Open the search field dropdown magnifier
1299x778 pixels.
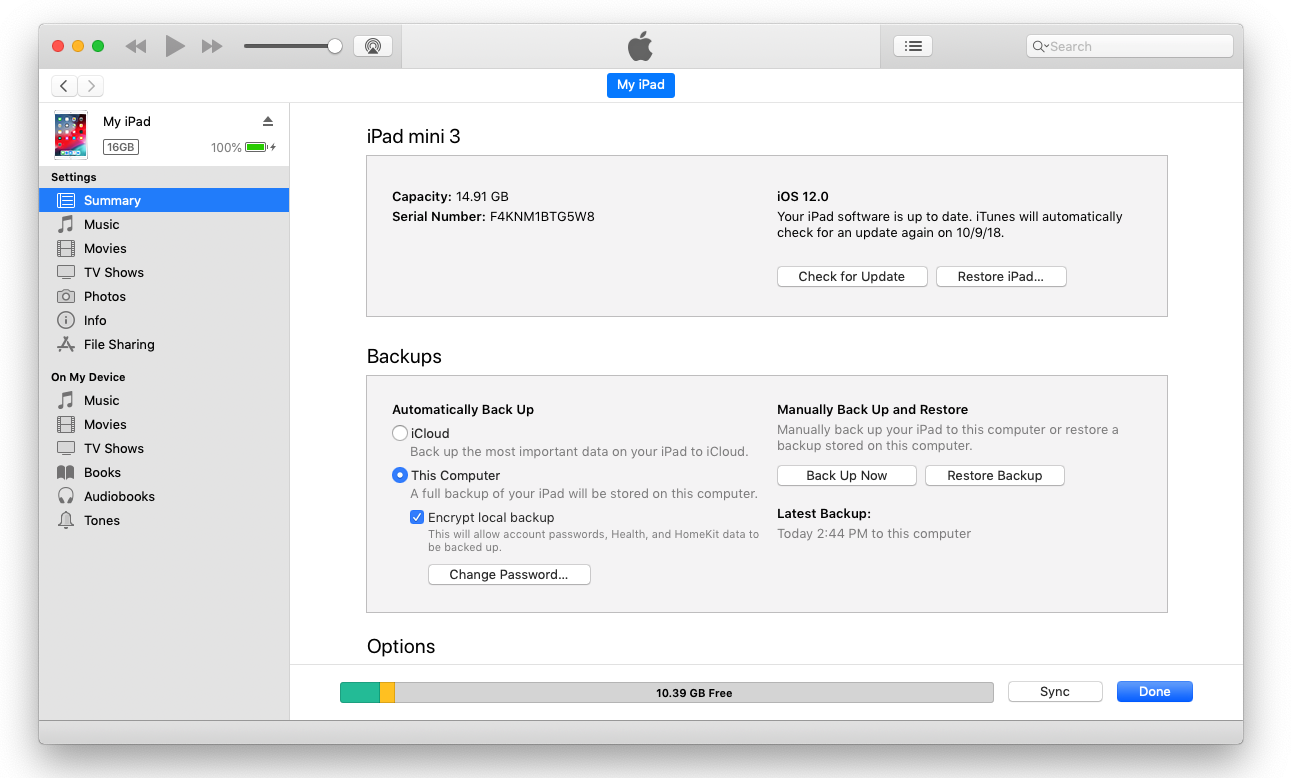pyautogui.click(x=1040, y=46)
